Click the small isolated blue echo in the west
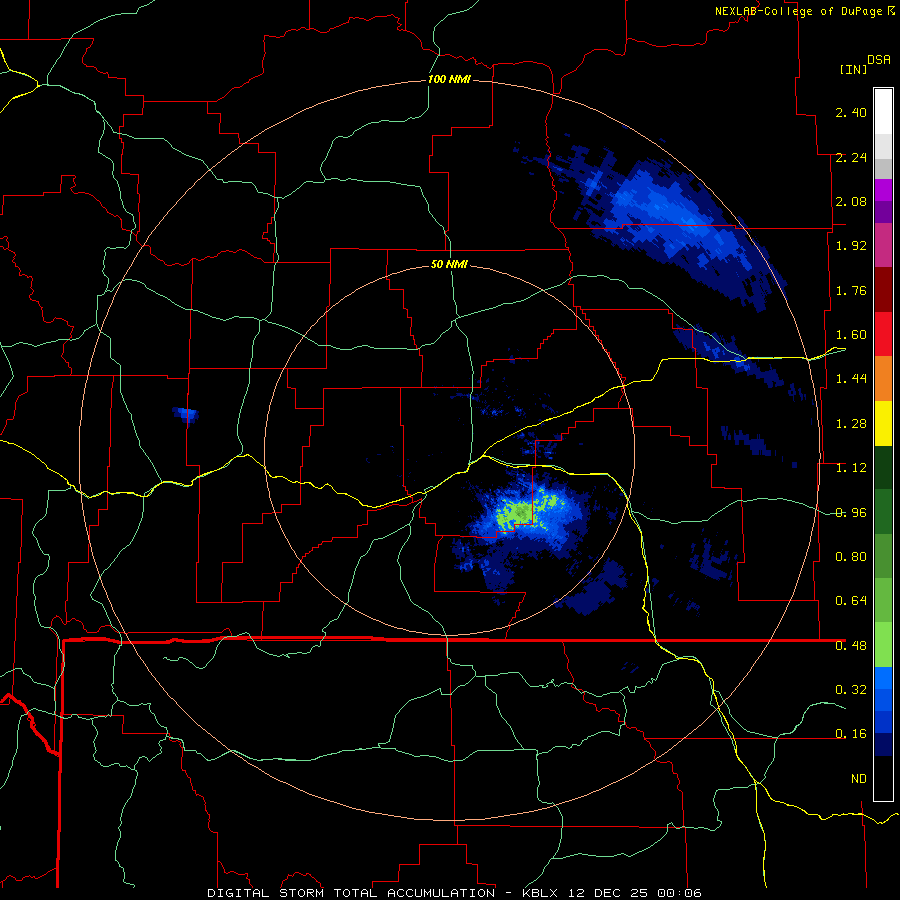Screen dimensions: 900x900 [x=186, y=414]
